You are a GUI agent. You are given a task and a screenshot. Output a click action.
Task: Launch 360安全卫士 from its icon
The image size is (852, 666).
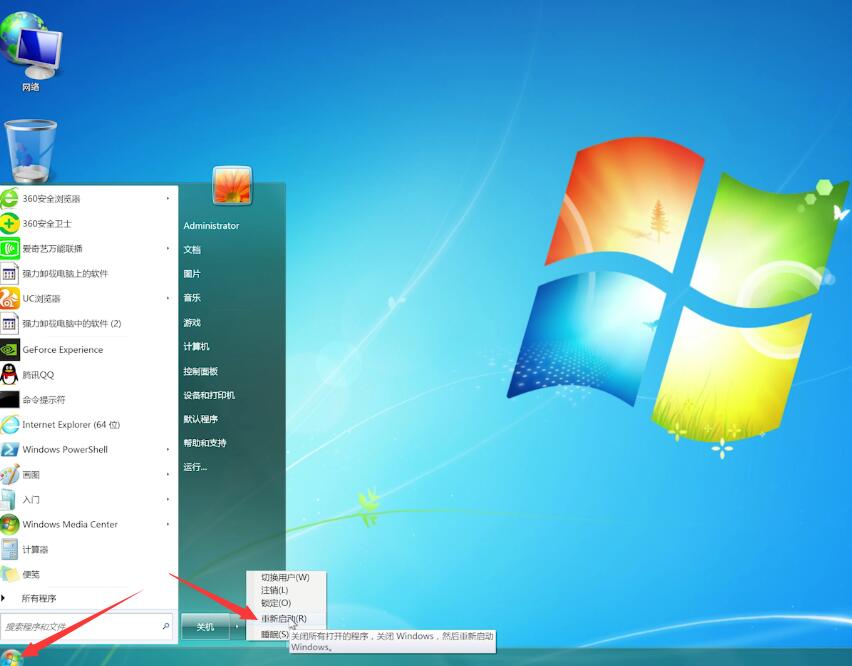(x=9, y=224)
